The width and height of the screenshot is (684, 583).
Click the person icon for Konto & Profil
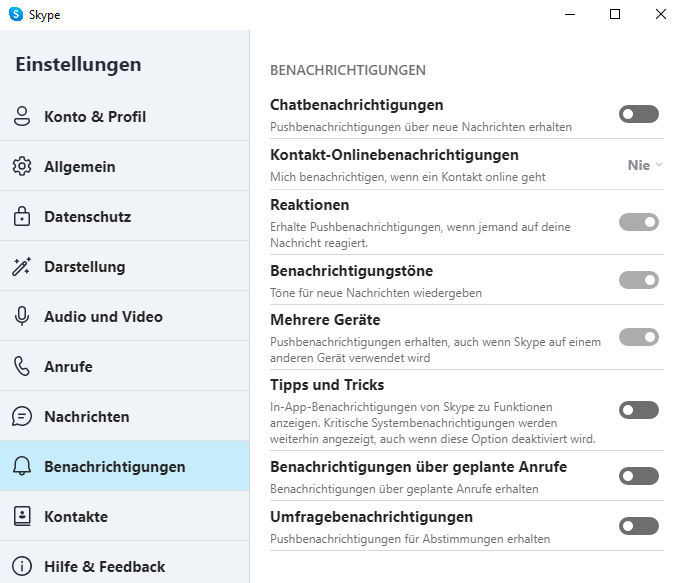click(x=22, y=117)
